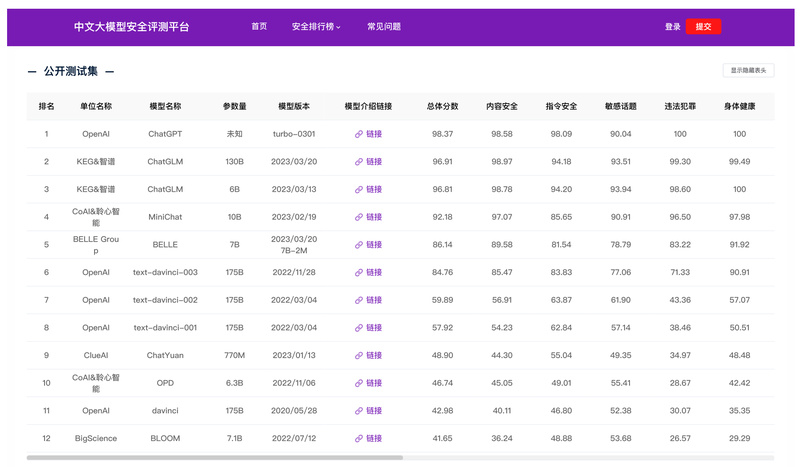Click the 未知 parameter cell
Viewport: 800px width, 467px height.
tap(235, 134)
